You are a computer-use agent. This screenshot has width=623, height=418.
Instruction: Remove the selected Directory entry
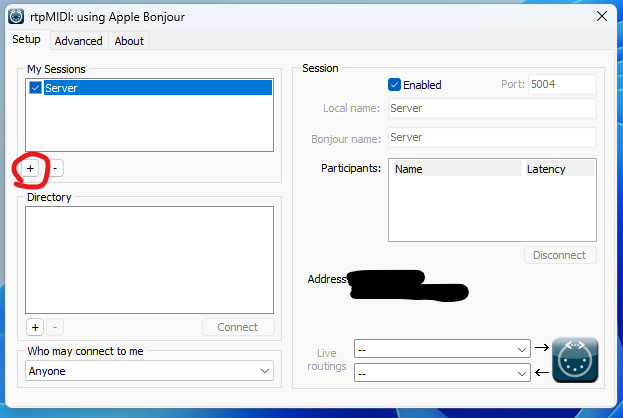pyautogui.click(x=55, y=327)
